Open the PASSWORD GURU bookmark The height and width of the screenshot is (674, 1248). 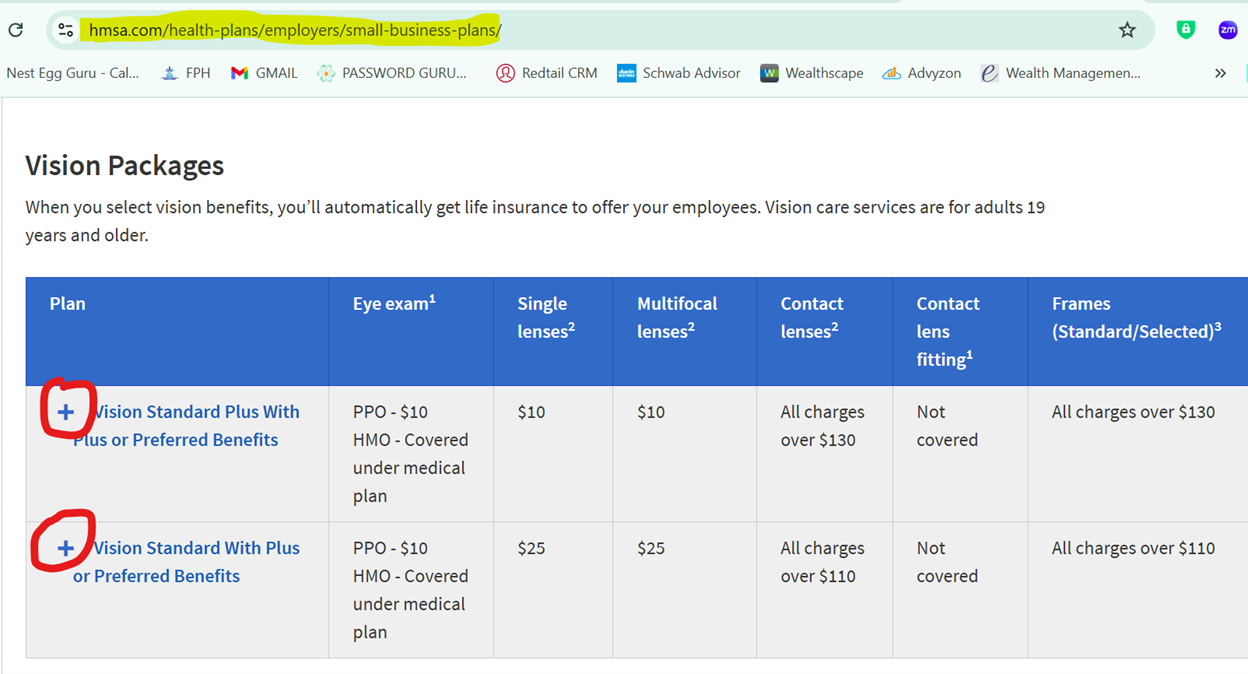pyautogui.click(x=392, y=73)
